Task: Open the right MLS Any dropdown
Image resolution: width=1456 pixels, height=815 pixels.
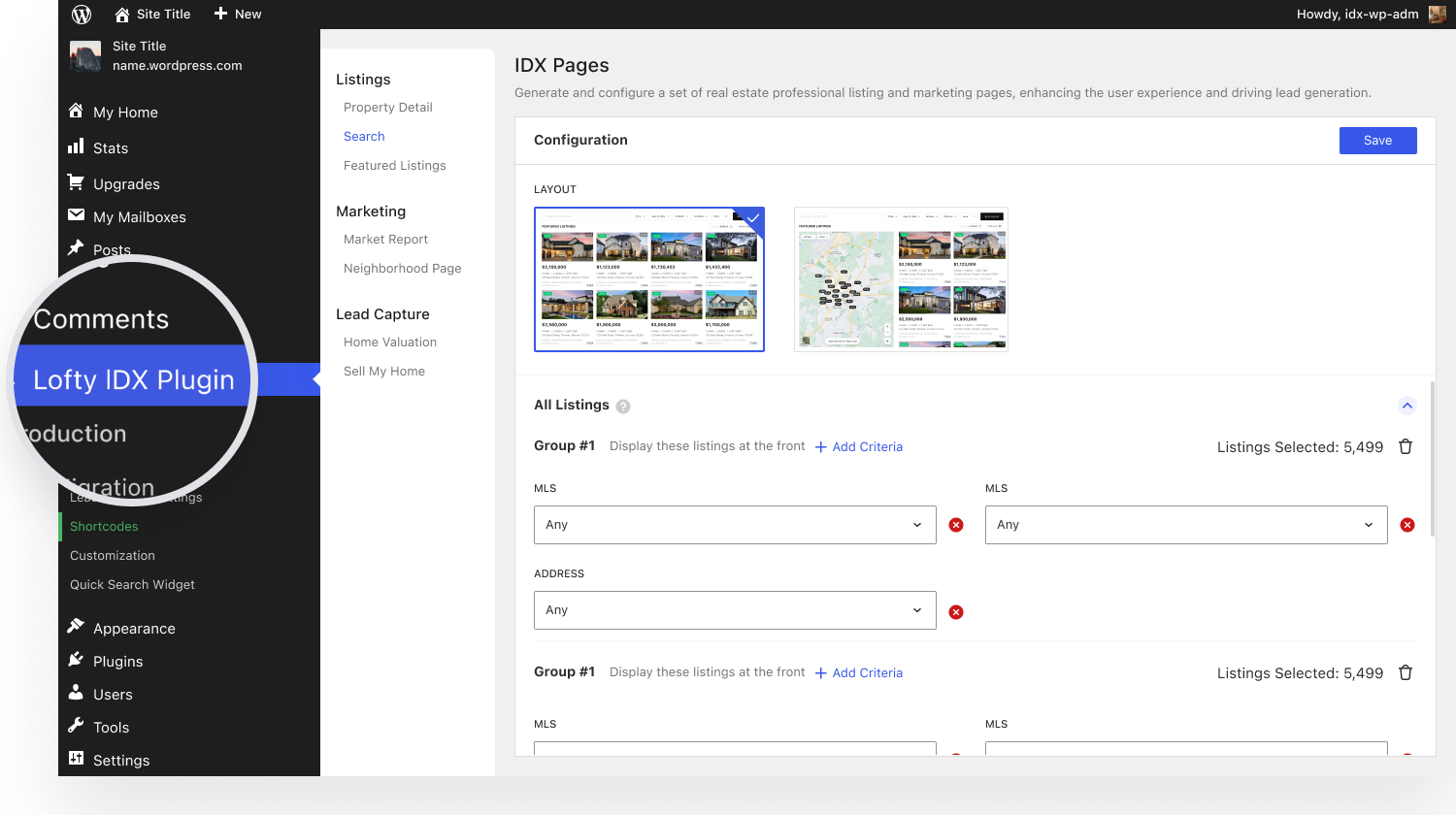Action: tap(1186, 525)
